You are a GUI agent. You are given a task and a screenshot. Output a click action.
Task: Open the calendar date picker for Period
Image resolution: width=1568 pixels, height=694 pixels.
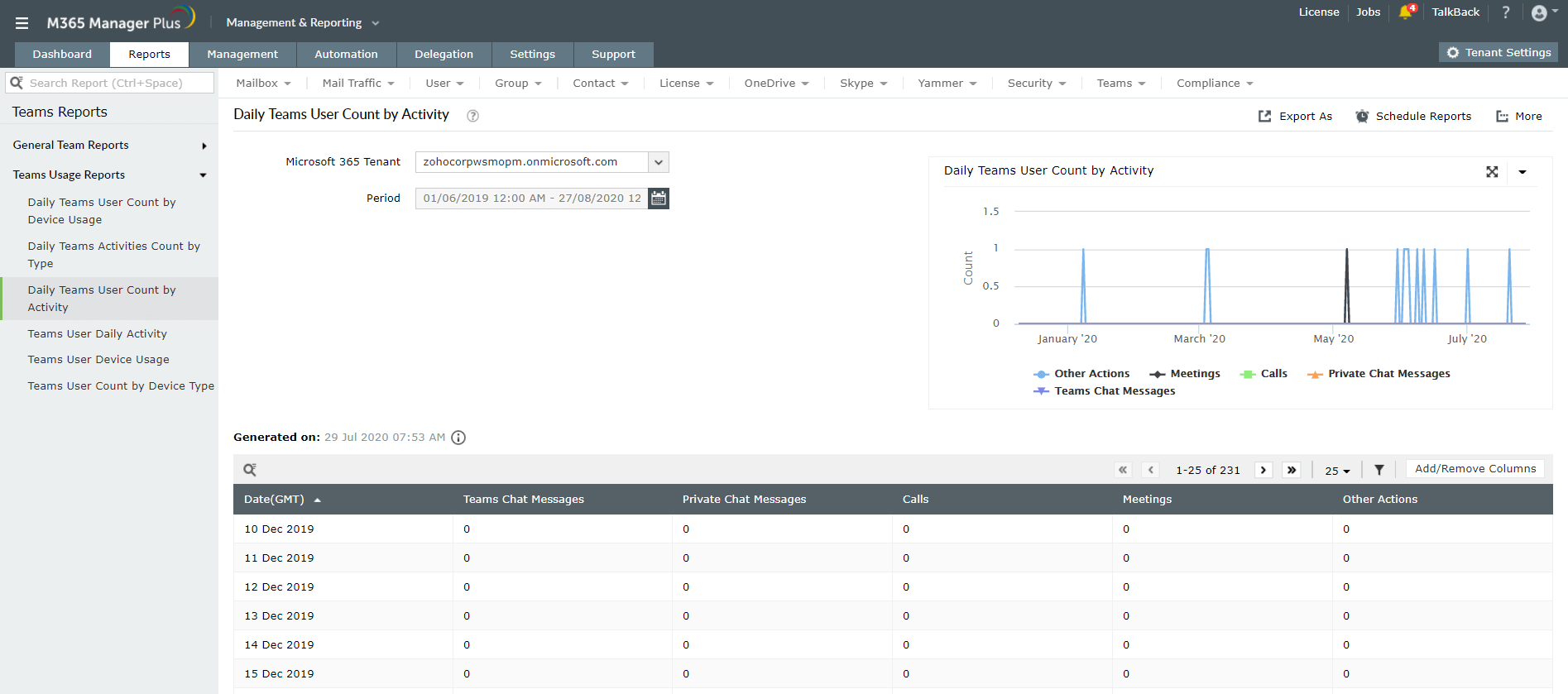point(658,199)
